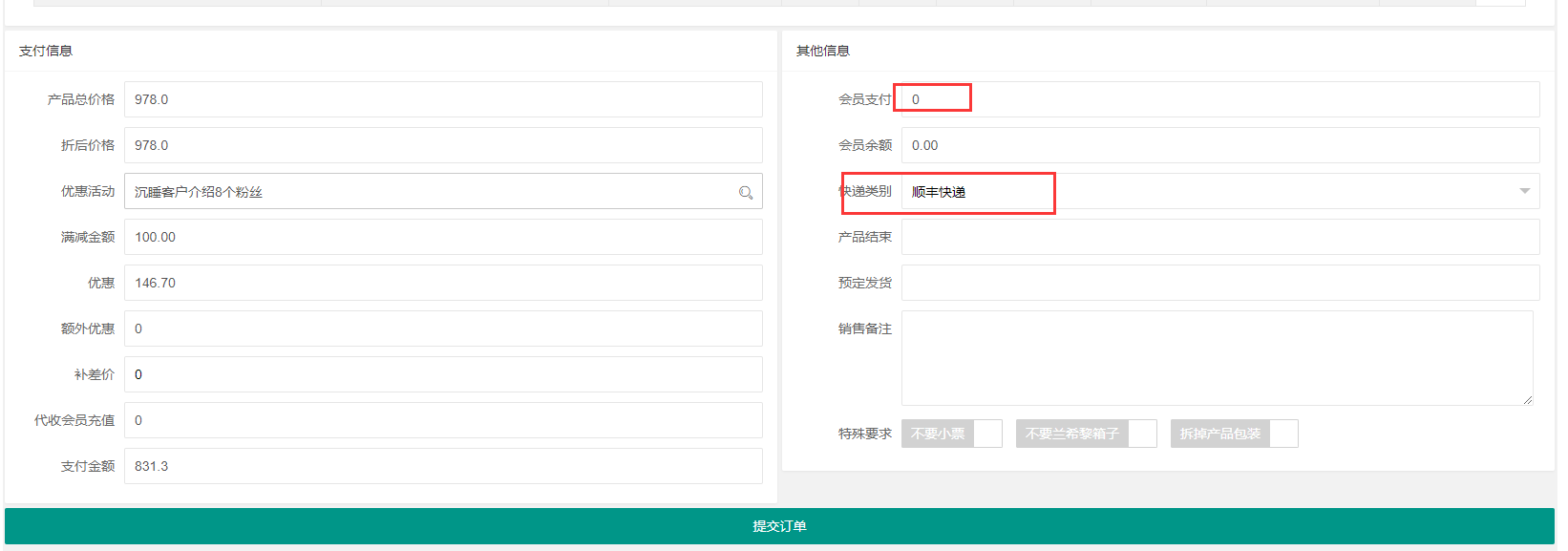Click the 产品结束 input field
Screen dimensions: 1568x551
point(1220,237)
